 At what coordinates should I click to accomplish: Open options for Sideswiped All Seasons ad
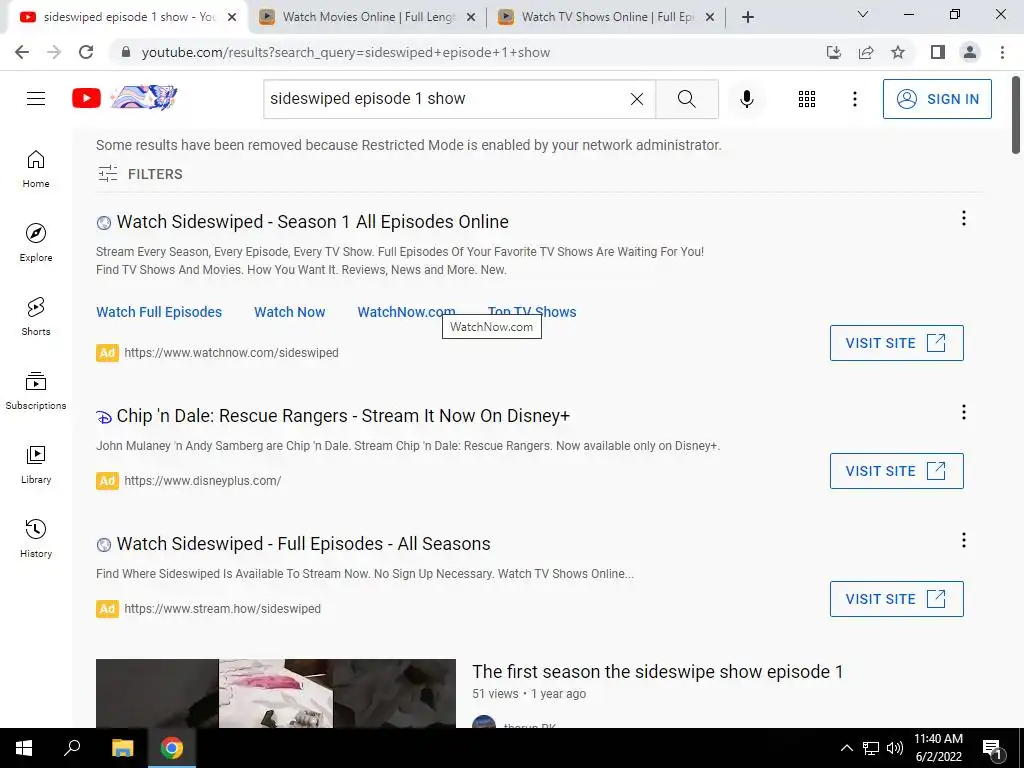pos(963,540)
